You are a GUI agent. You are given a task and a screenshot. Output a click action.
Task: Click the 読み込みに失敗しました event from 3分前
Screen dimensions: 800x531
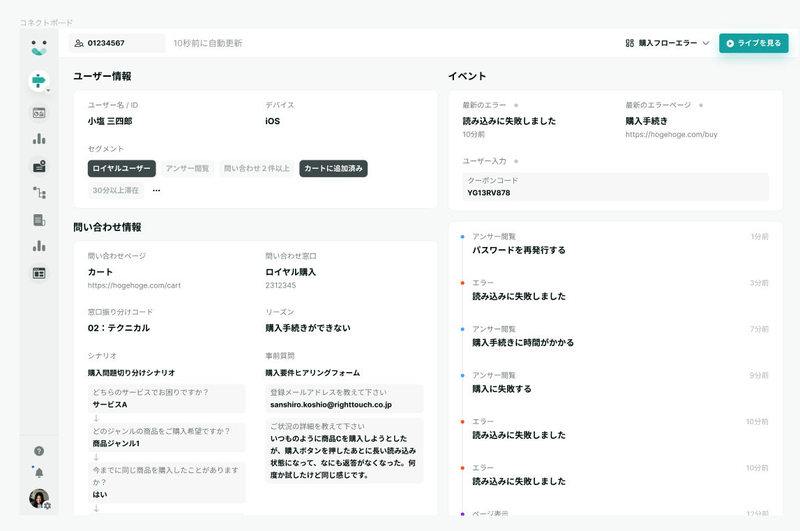pyautogui.click(x=518, y=296)
